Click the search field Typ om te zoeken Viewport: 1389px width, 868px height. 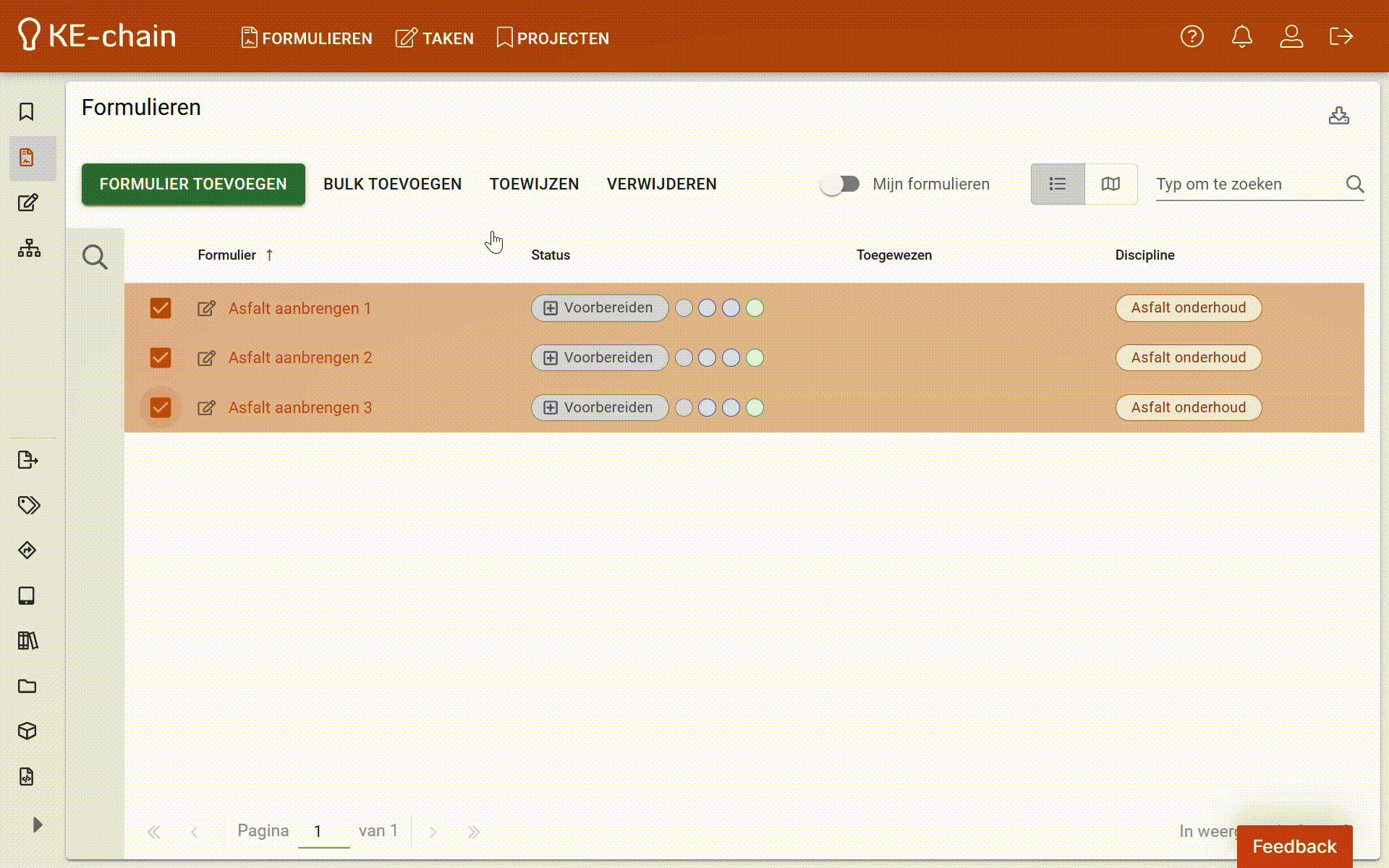[1248, 184]
